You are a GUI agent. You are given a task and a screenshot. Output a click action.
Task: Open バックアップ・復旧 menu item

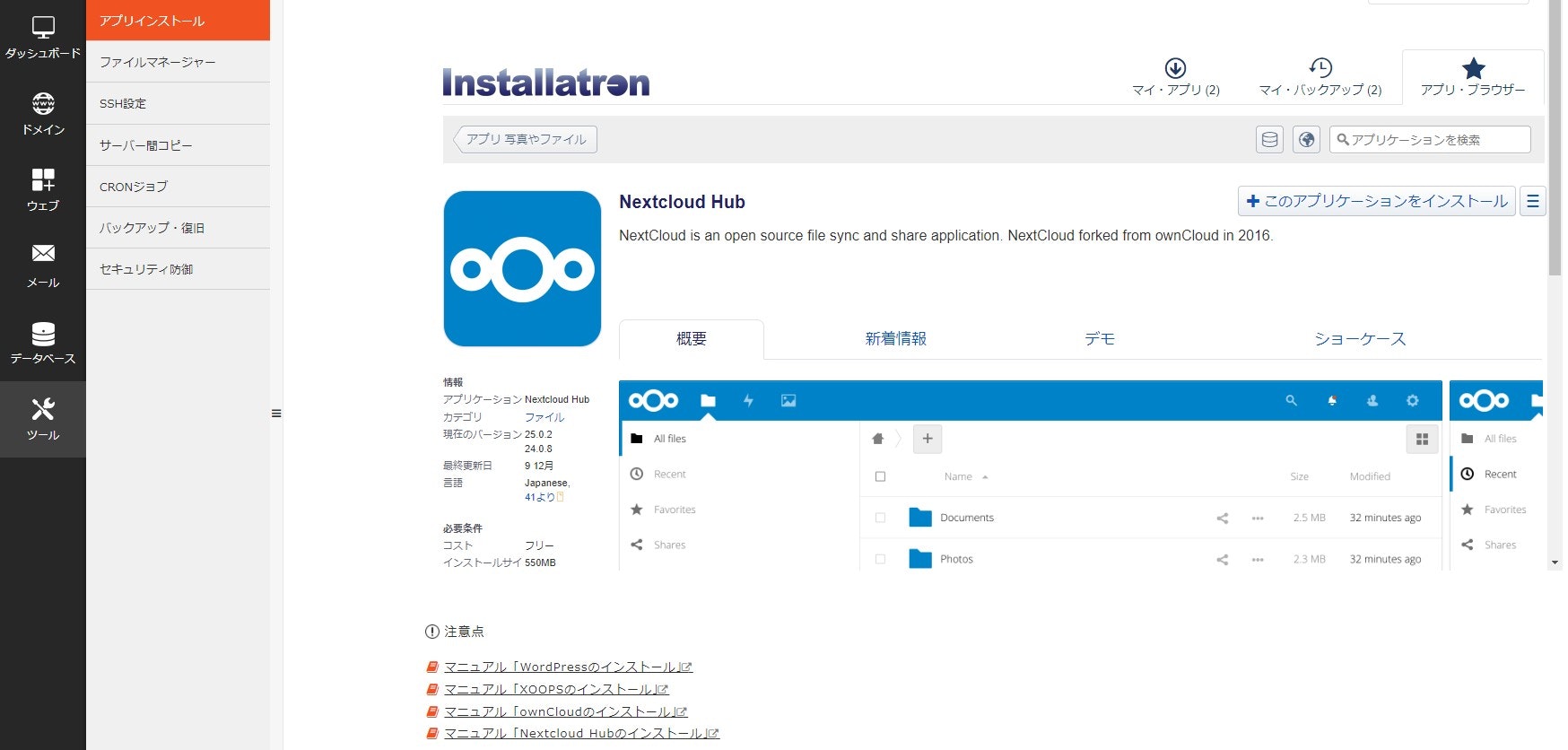click(x=178, y=227)
